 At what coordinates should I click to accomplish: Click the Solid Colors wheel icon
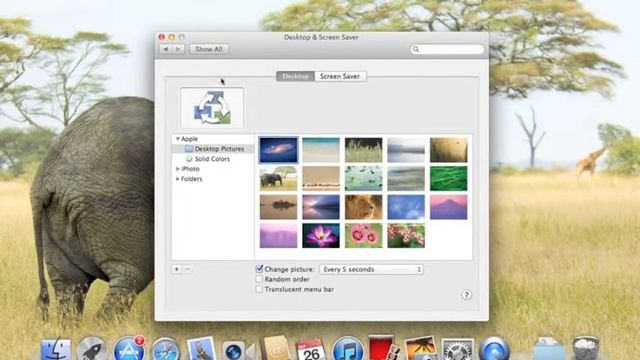pos(189,159)
